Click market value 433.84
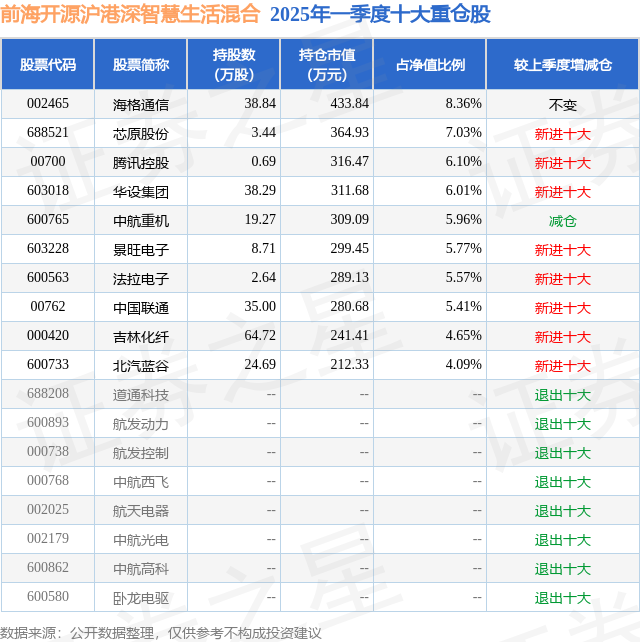The height and width of the screenshot is (642, 640). tap(349, 104)
